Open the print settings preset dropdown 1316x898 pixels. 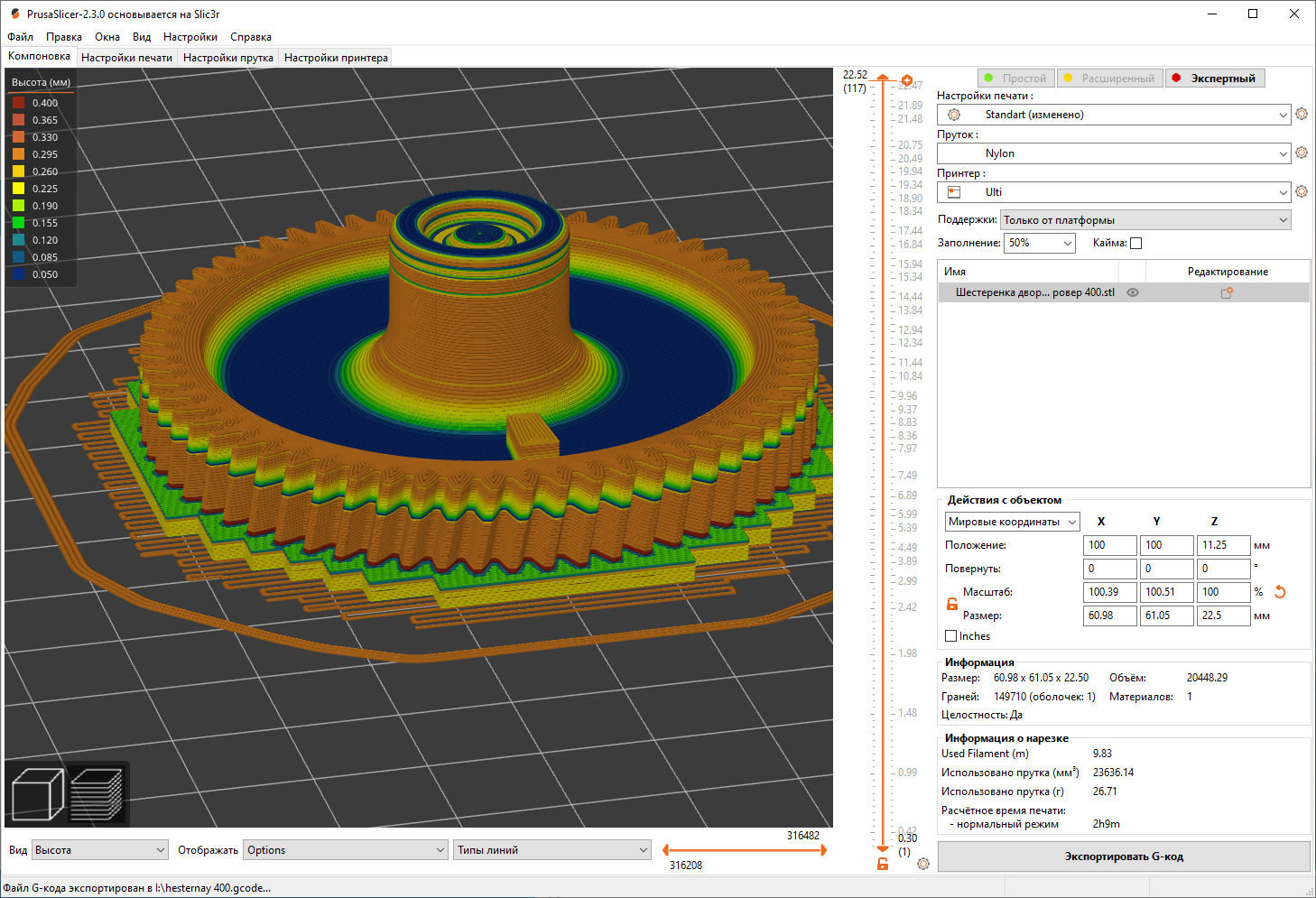click(x=1114, y=115)
